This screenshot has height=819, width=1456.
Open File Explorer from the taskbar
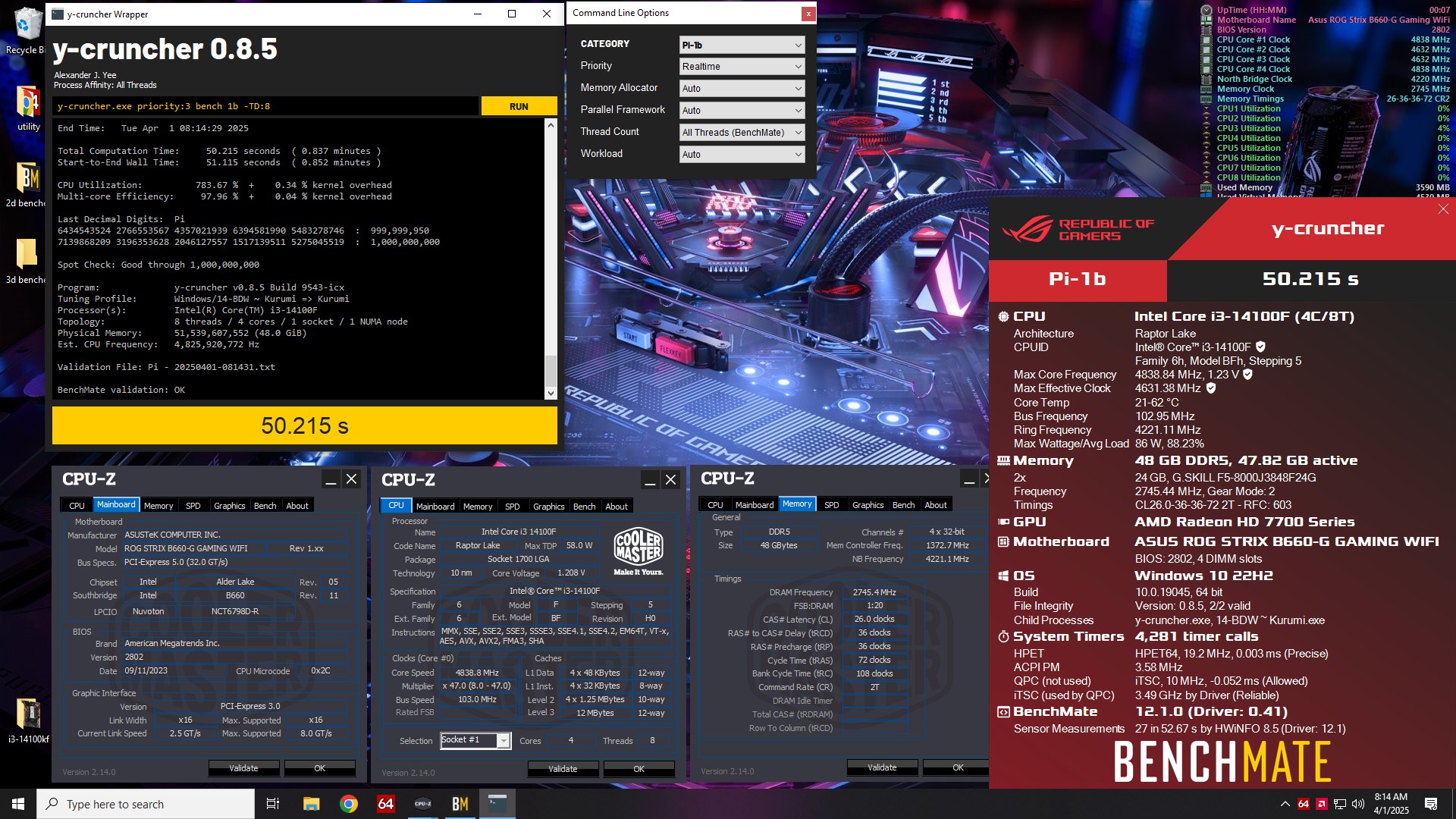pos(312,804)
